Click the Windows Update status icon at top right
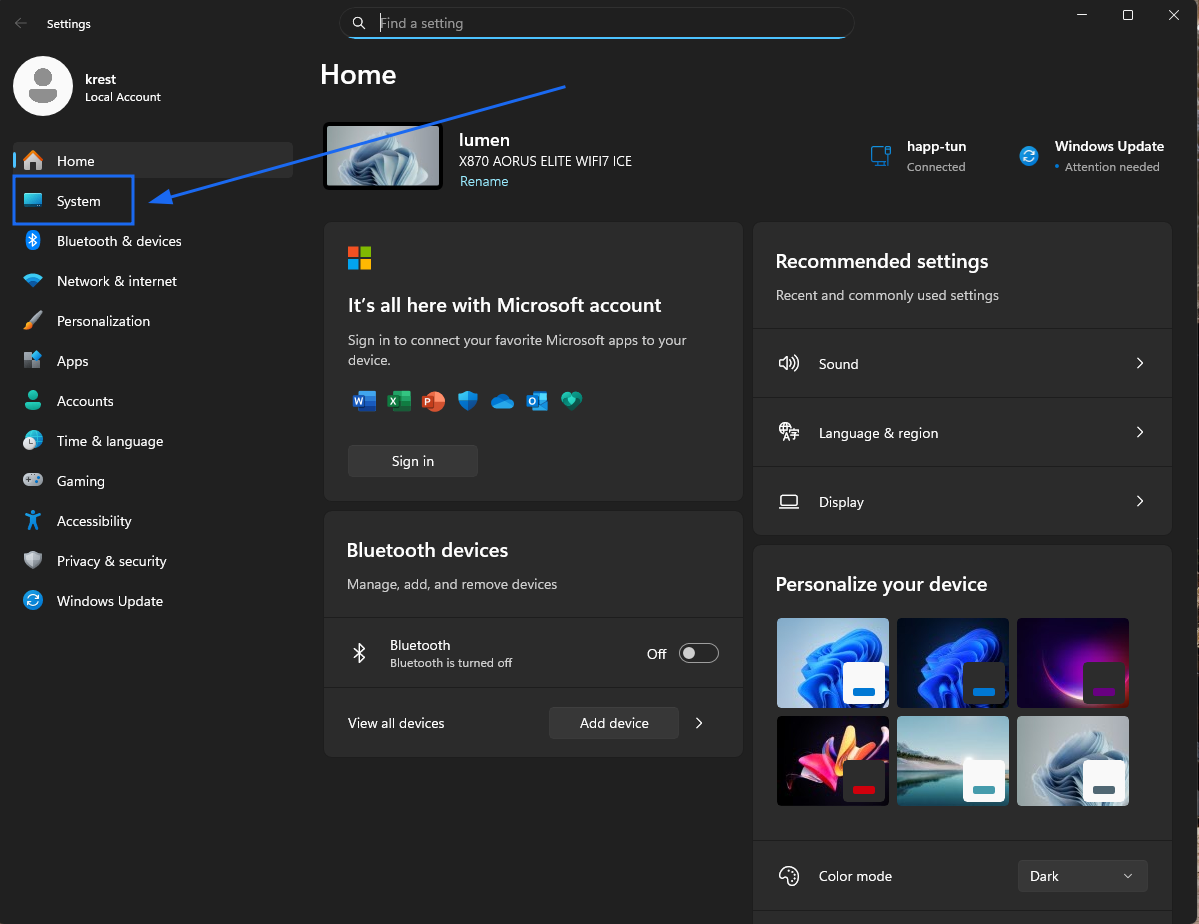 (1029, 156)
